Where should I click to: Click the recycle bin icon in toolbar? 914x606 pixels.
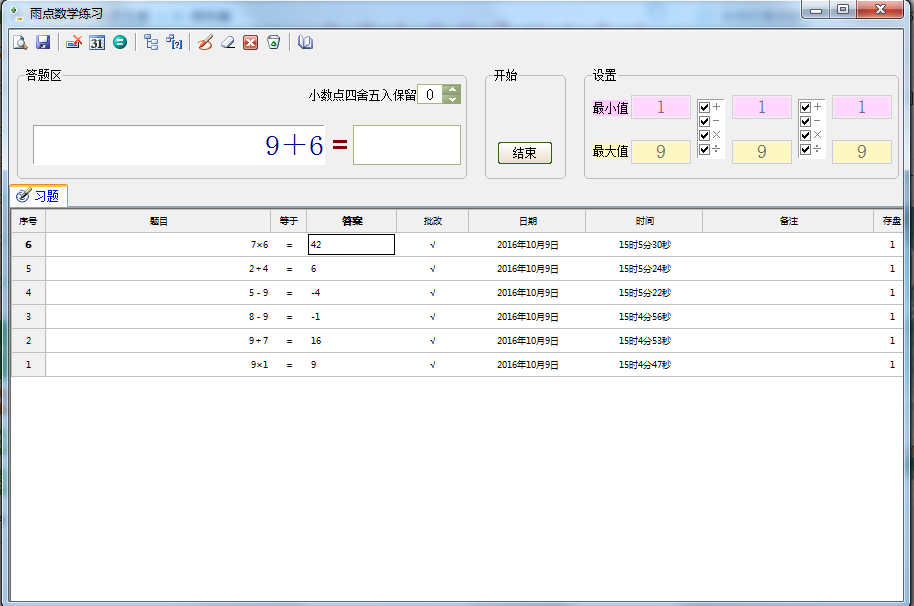[273, 42]
